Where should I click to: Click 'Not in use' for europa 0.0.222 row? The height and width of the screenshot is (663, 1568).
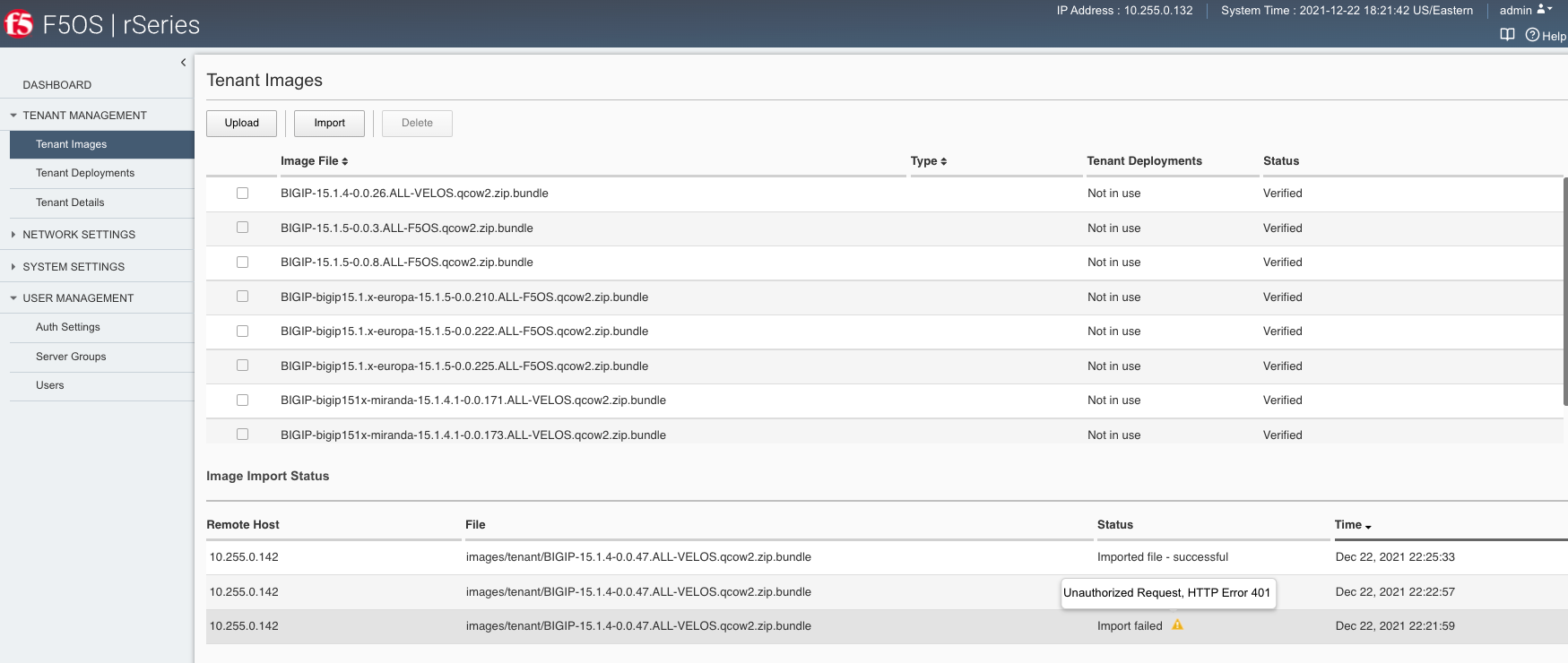pyautogui.click(x=1114, y=331)
